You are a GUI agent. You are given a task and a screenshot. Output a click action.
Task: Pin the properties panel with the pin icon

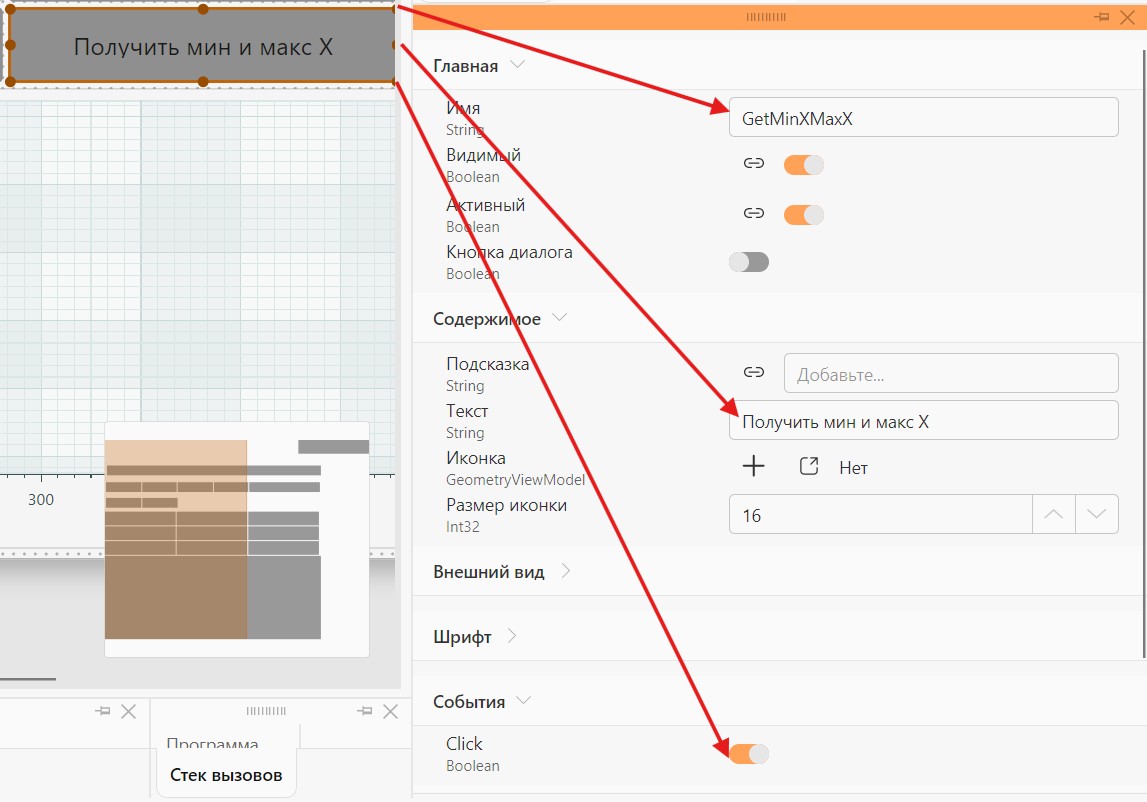point(1102,17)
